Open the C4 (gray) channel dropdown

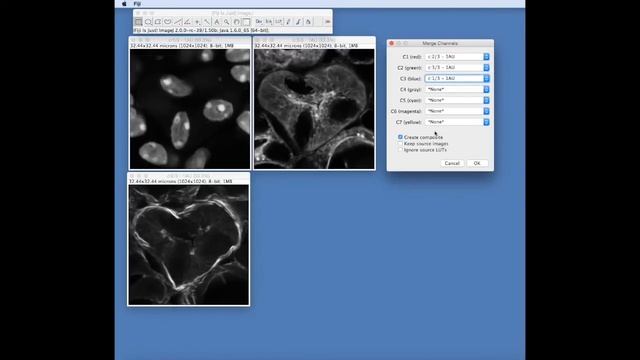(457, 89)
